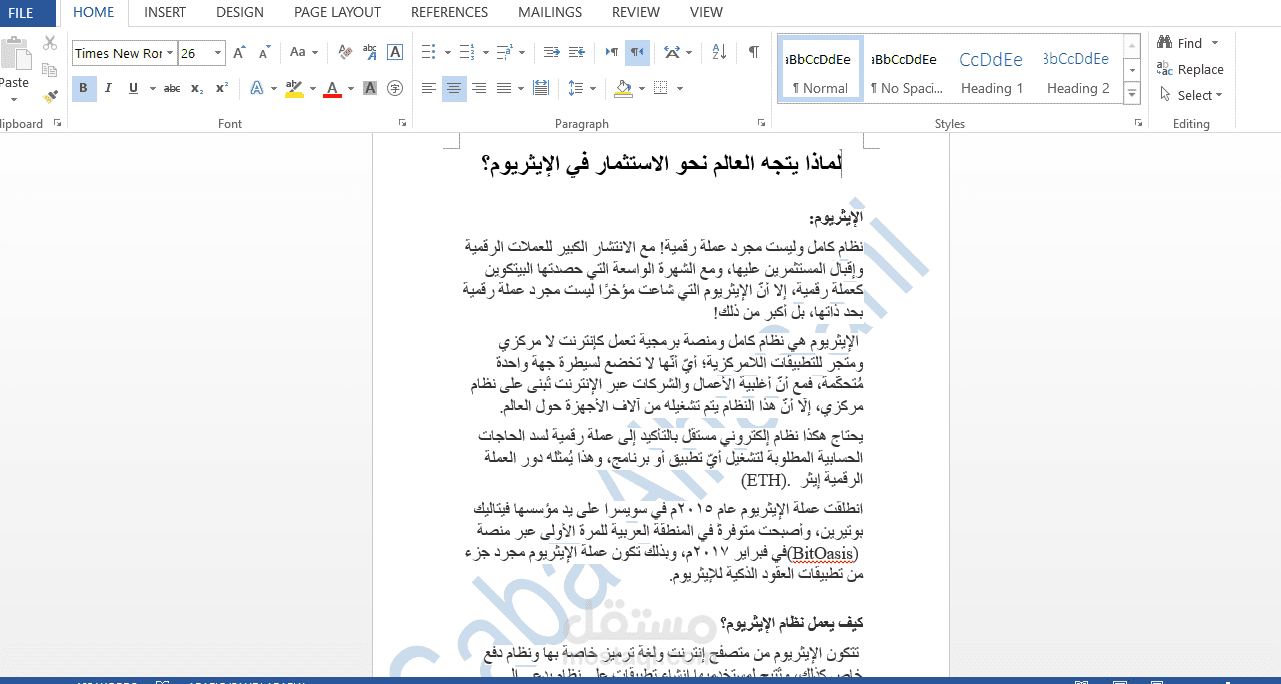Click Increase Indent icon

click(576, 52)
